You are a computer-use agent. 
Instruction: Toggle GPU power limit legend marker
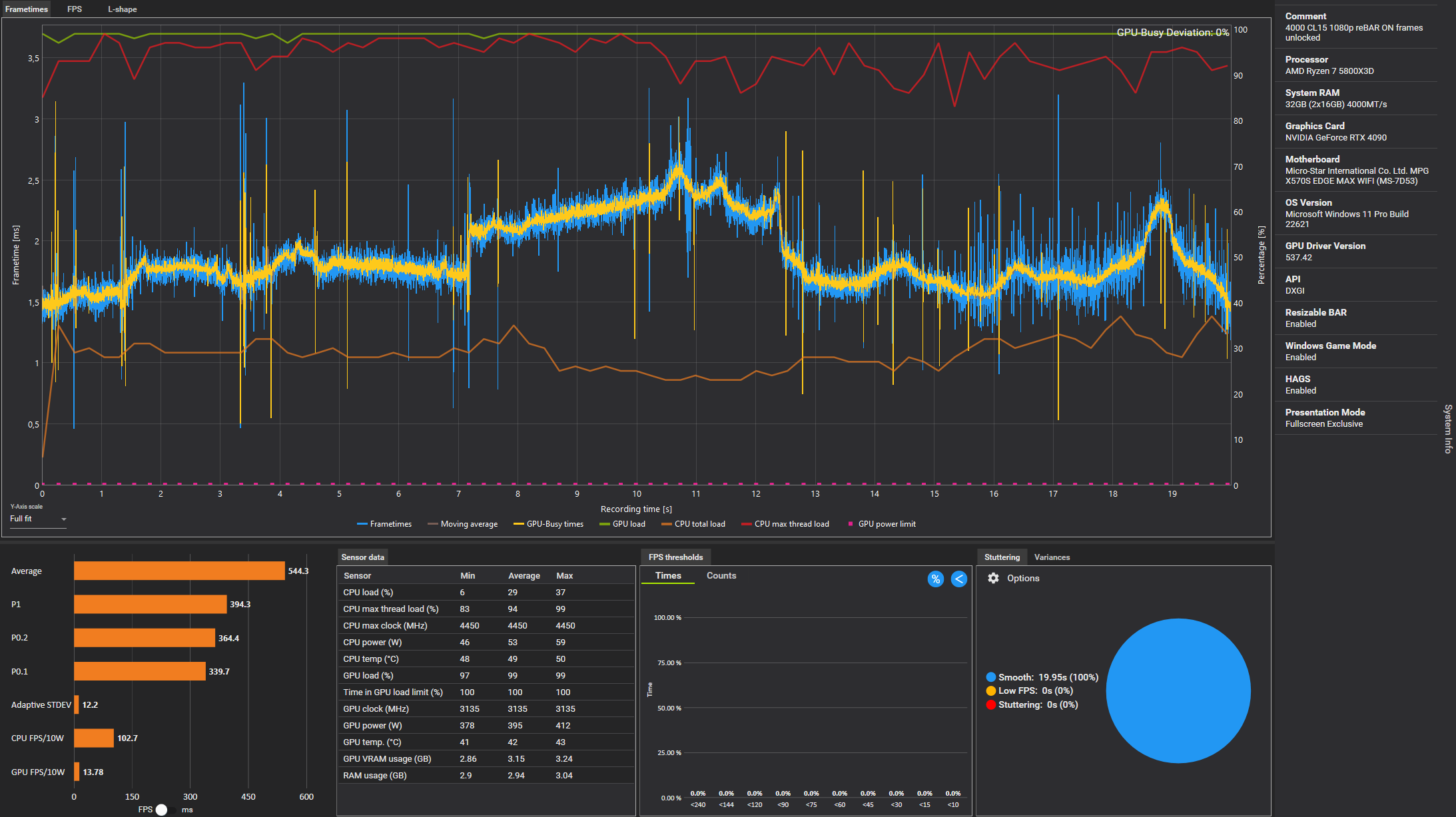click(x=851, y=524)
